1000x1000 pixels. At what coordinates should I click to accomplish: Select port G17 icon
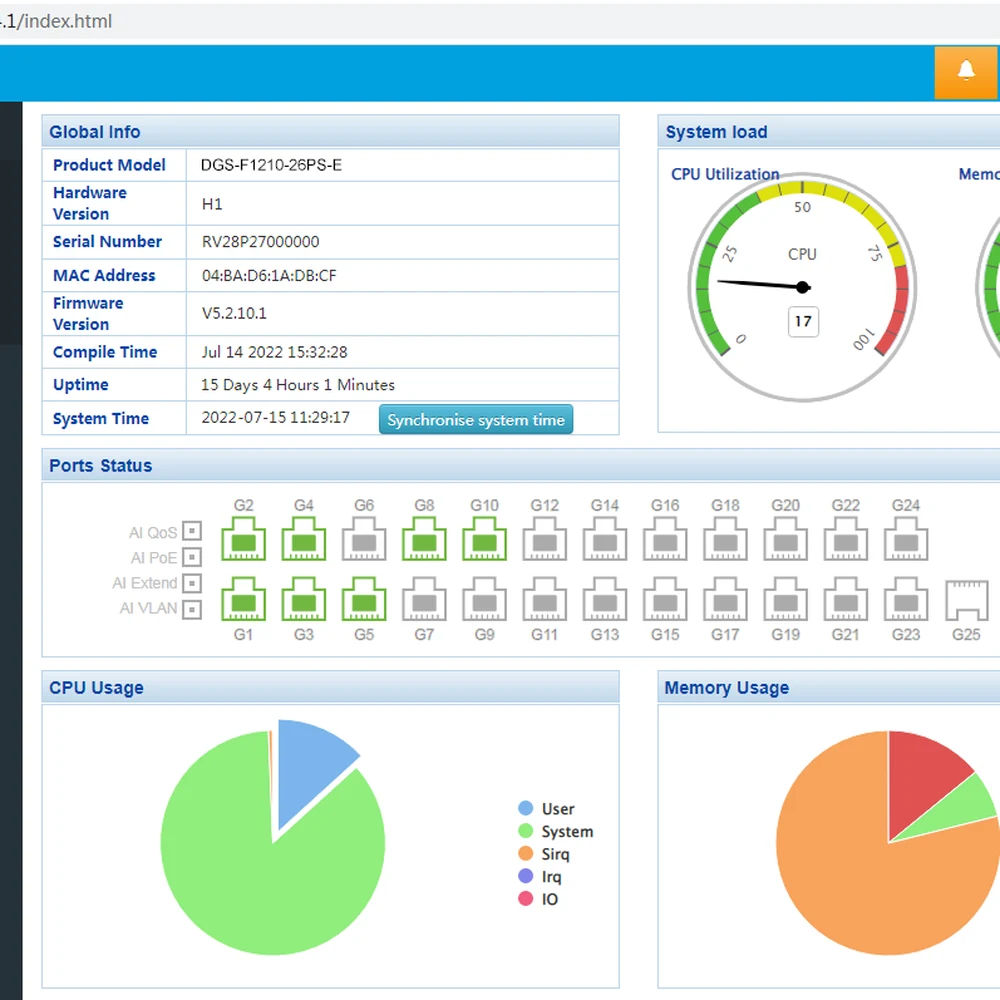tap(725, 599)
